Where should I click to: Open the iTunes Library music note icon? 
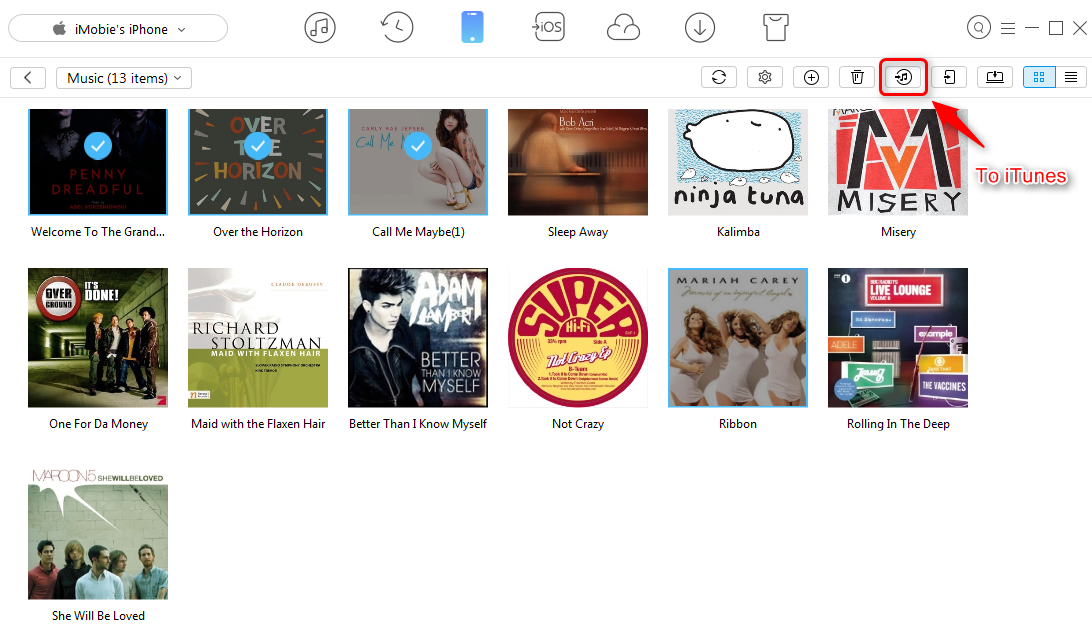[x=320, y=28]
